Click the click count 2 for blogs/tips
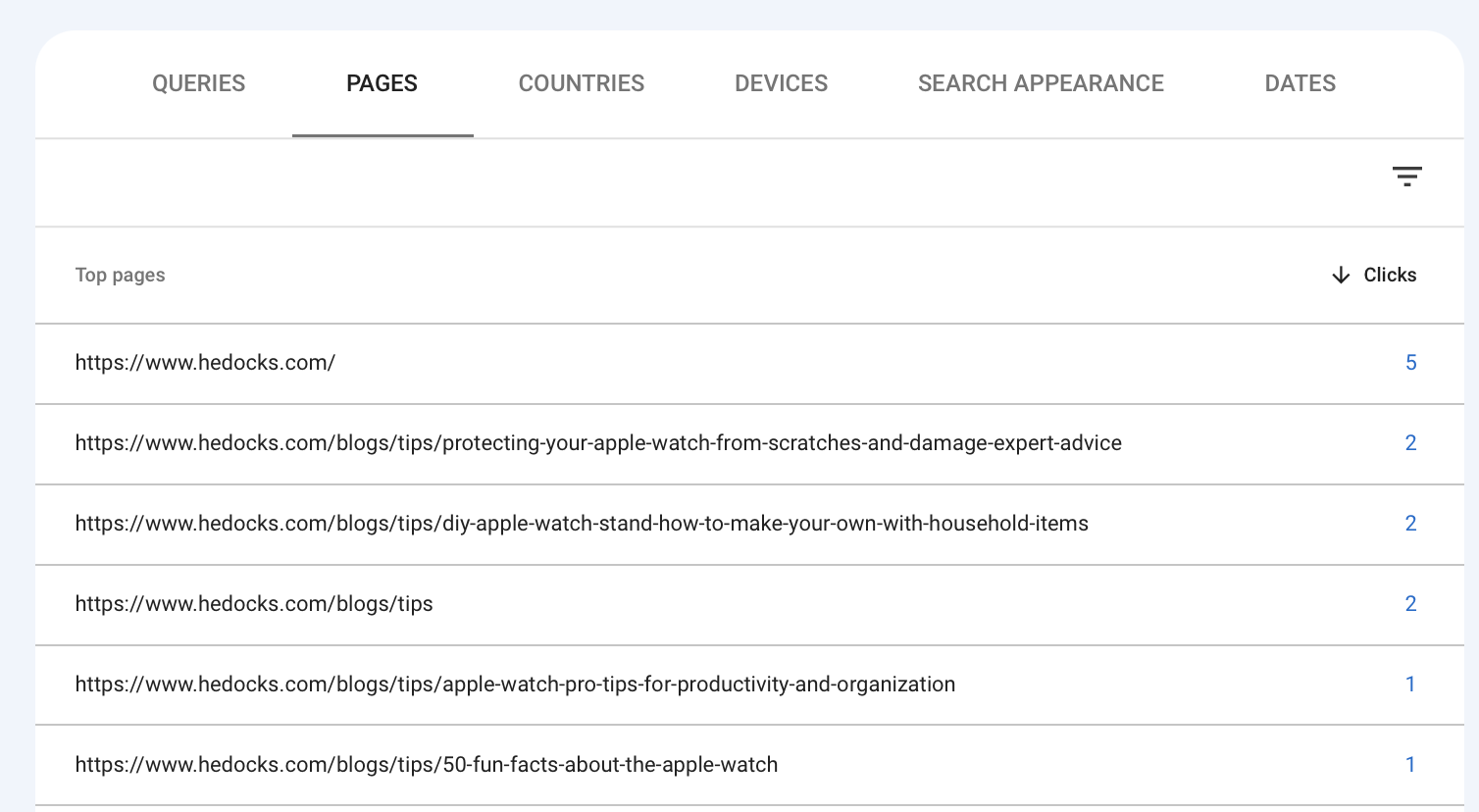This screenshot has width=1479, height=812. pos(1410,604)
